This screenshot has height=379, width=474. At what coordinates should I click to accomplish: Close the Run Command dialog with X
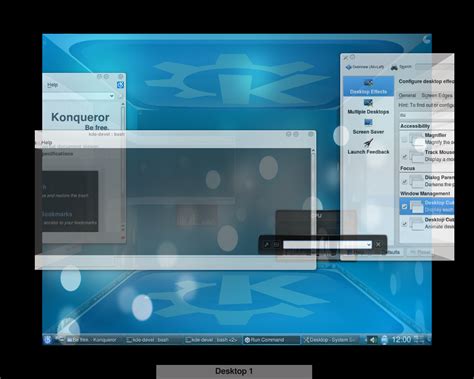click(x=378, y=245)
